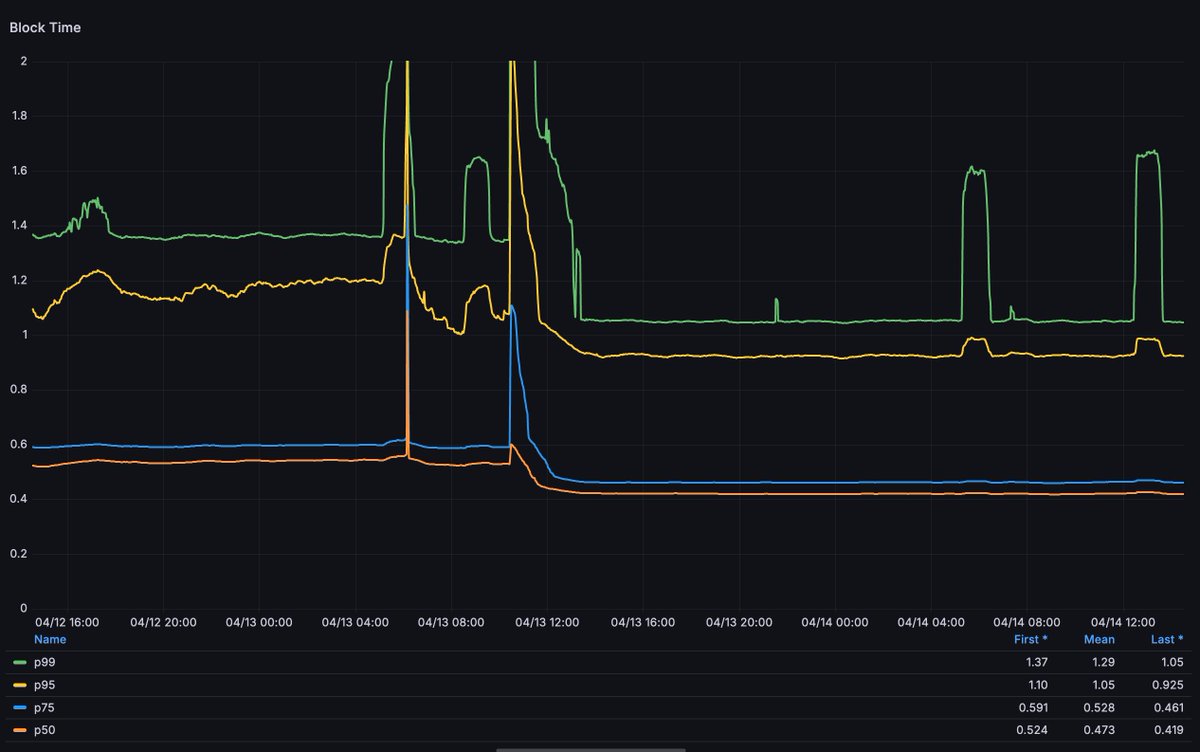This screenshot has height=752, width=1200.
Task: Click the 04/14 08:00 x-axis label
Action: pyautogui.click(x=1028, y=622)
